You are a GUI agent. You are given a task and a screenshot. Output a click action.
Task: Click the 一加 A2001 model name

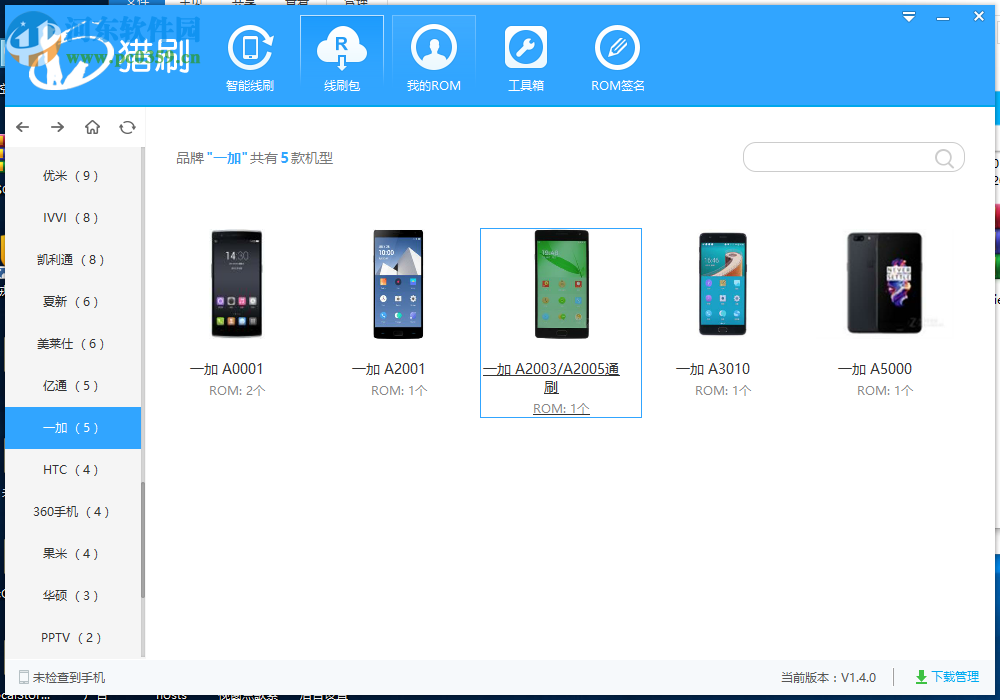pos(388,369)
